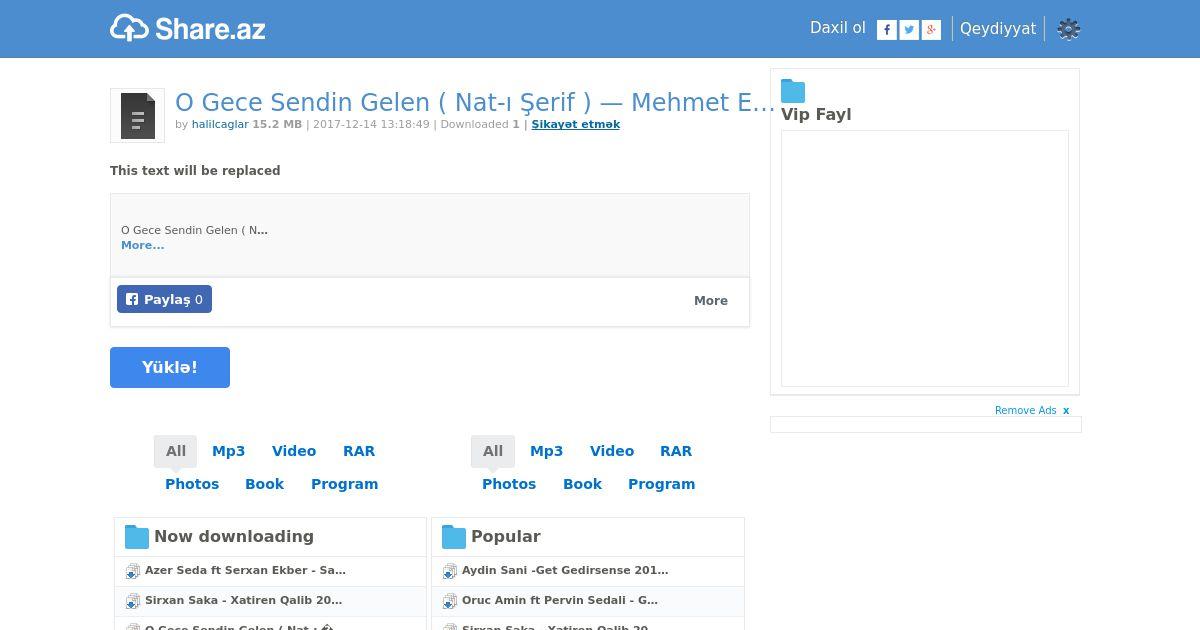This screenshot has width=1200, height=630.
Task: Click file icon beside Azer Seda track
Action: coord(133,571)
